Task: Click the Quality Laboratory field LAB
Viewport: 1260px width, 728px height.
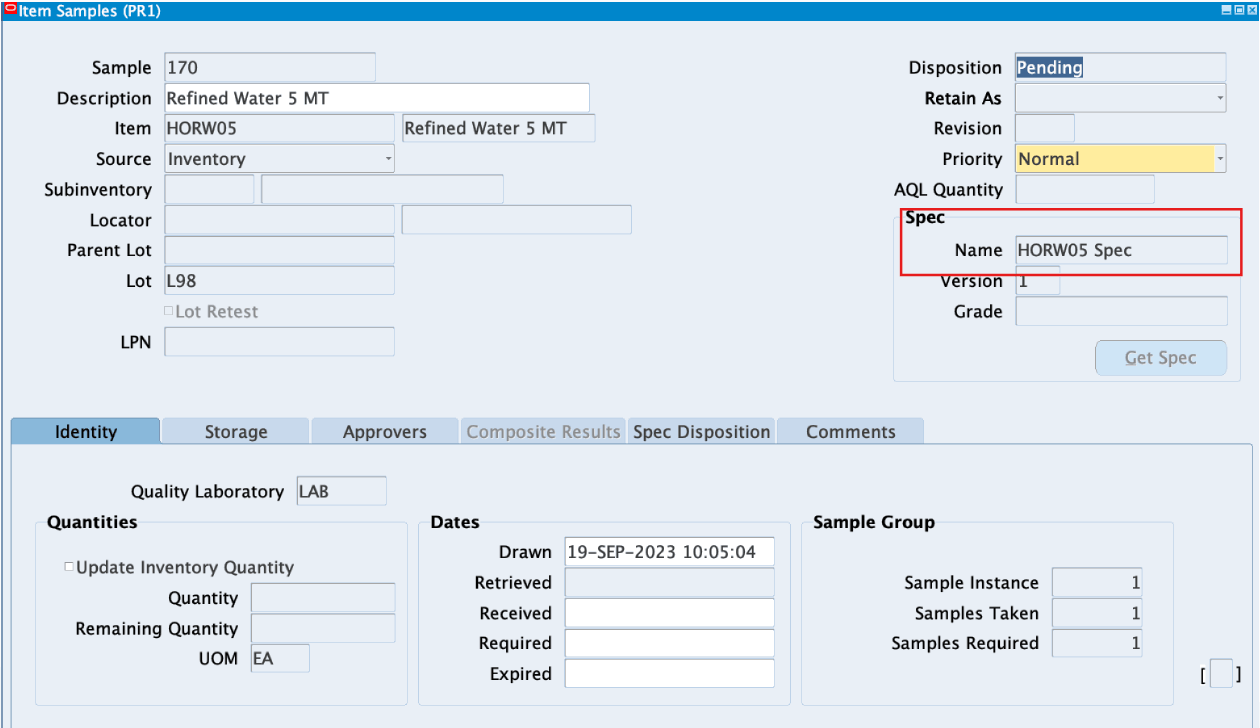Action: coord(341,491)
